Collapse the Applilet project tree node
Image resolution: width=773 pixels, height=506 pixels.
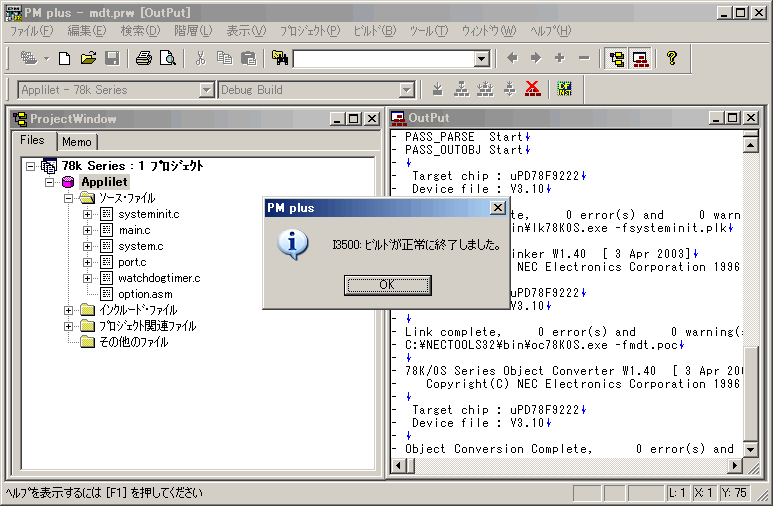click(x=49, y=182)
